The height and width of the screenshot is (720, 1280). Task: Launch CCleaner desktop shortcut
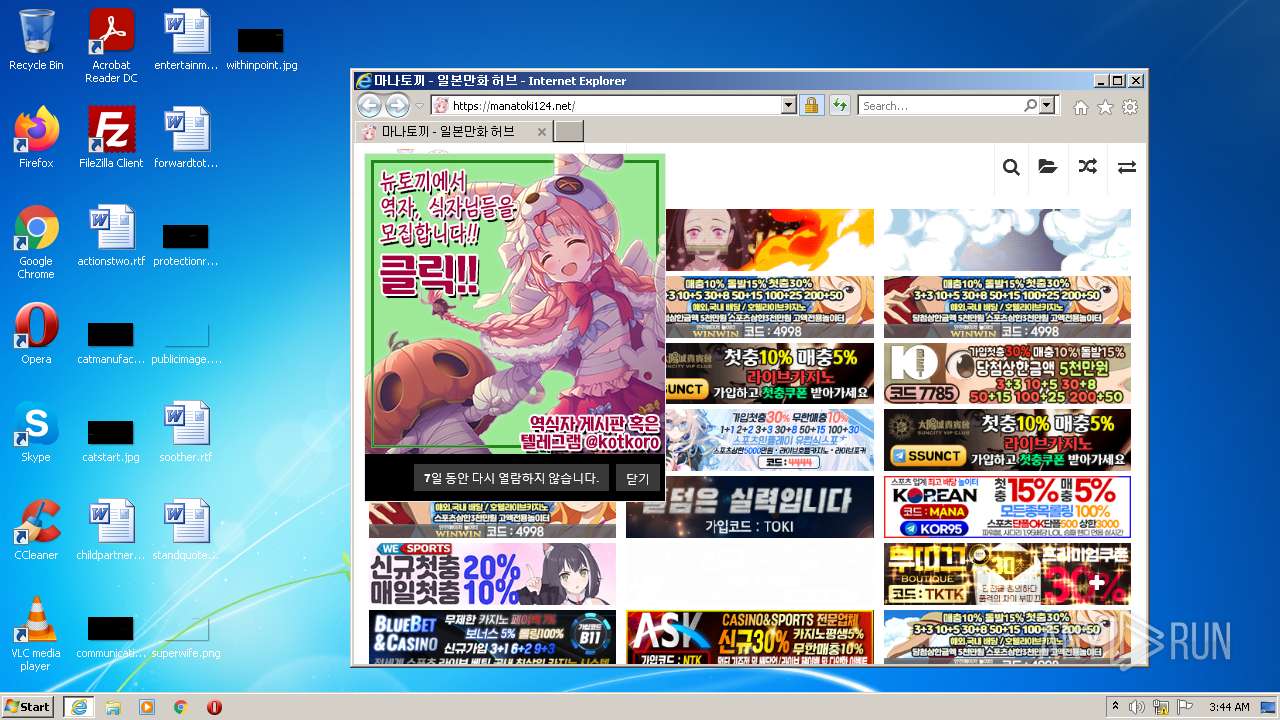tap(36, 530)
